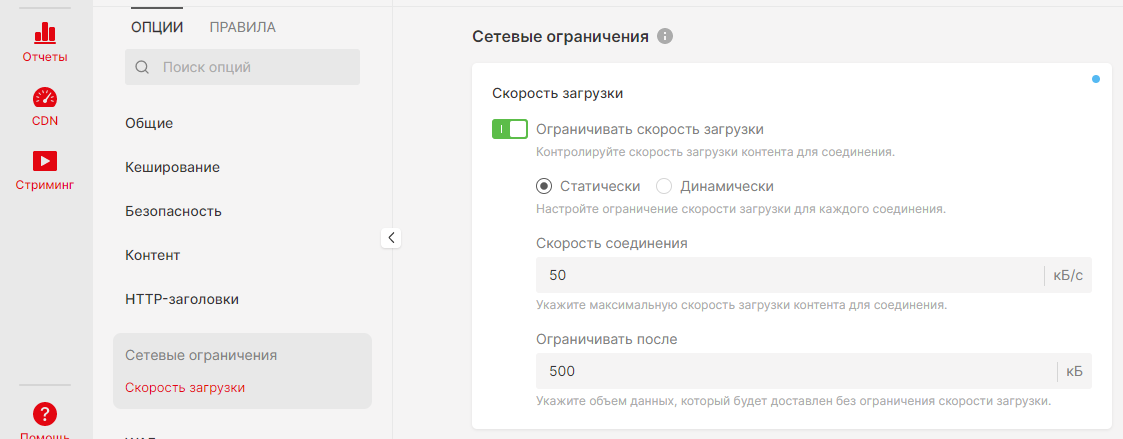The height and width of the screenshot is (439, 1123).
Task: Click the search magnifier icon
Action: [142, 68]
